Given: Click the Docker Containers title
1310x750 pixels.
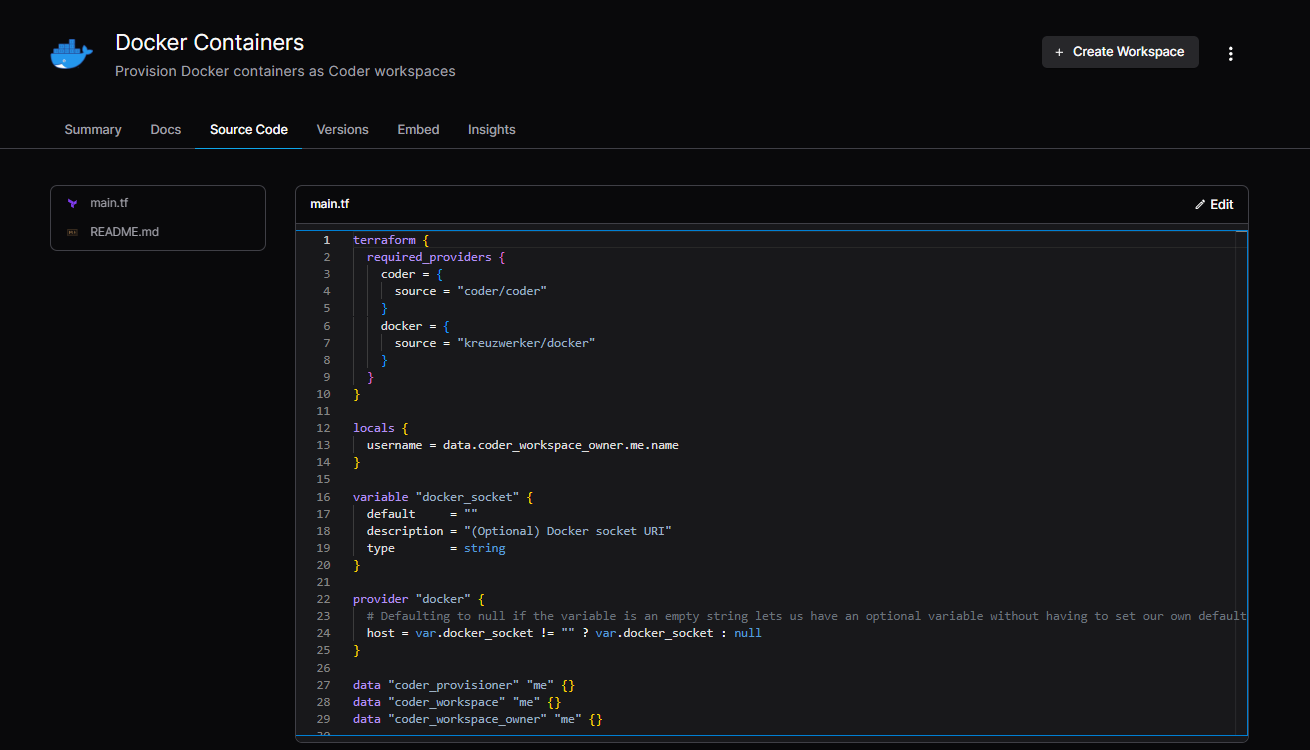Looking at the screenshot, I should [210, 43].
